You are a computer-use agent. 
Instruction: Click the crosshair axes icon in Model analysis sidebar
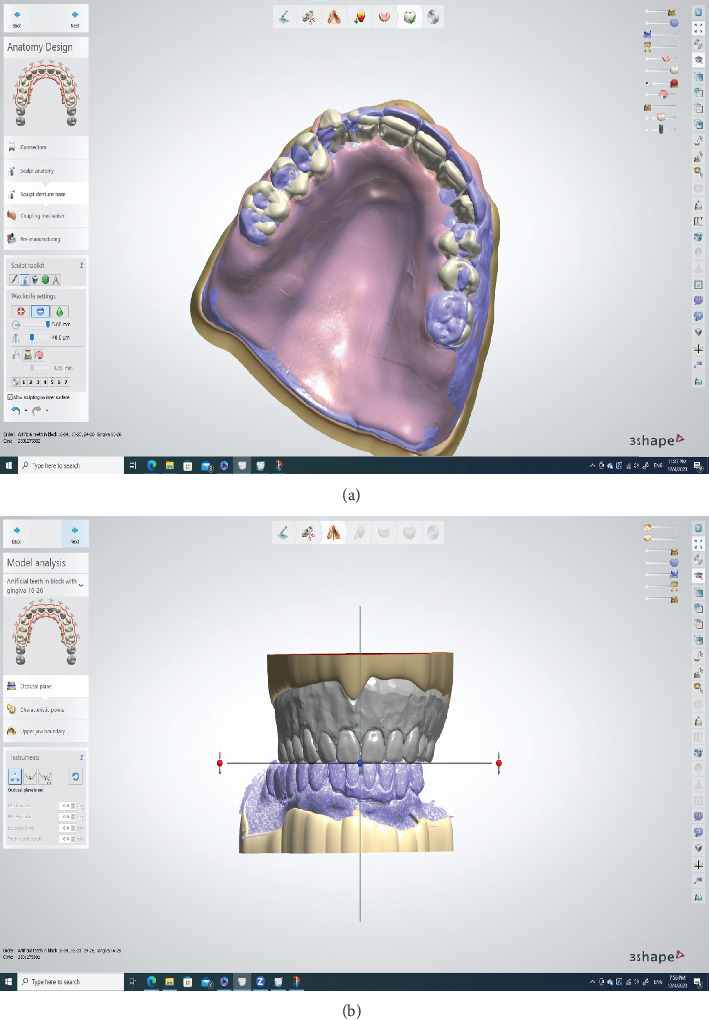(x=698, y=865)
